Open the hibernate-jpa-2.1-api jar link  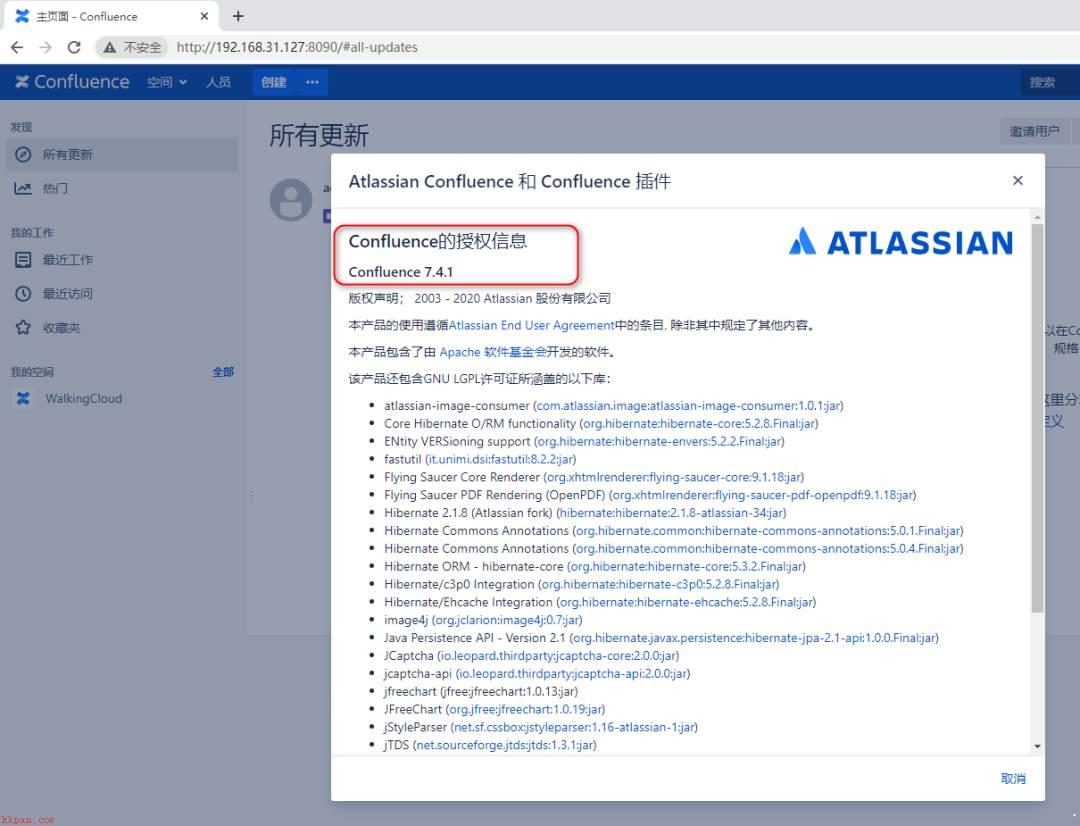tap(755, 638)
